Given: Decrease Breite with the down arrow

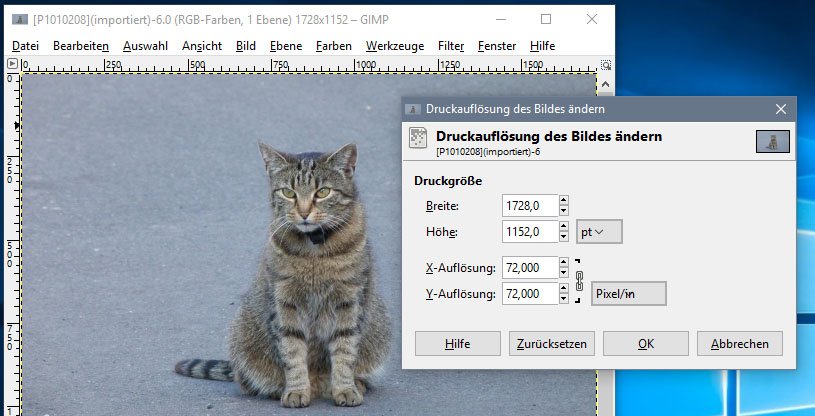Looking at the screenshot, I should click(564, 211).
